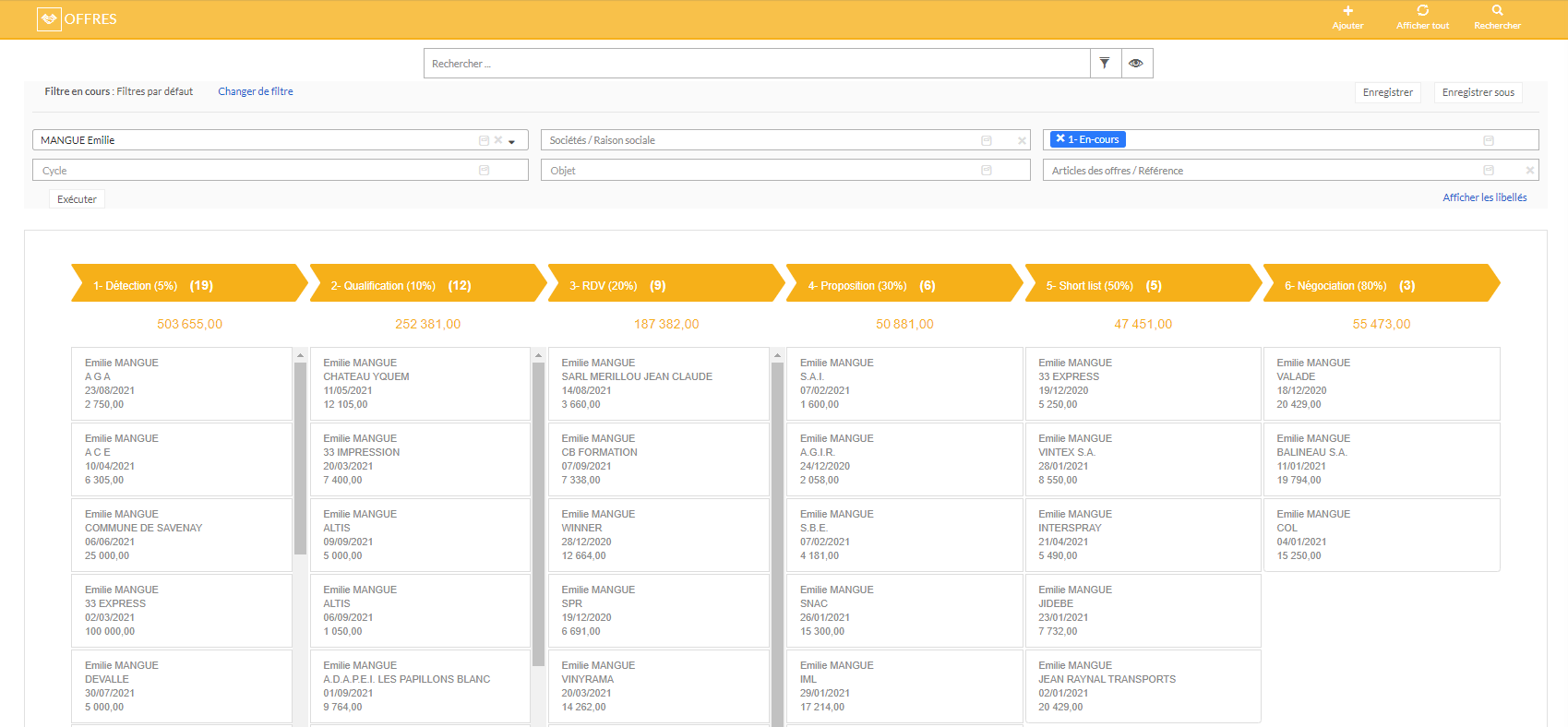The image size is (1568, 727).
Task: Clear the Articles des offres / Référence field
Action: pos(1529,171)
